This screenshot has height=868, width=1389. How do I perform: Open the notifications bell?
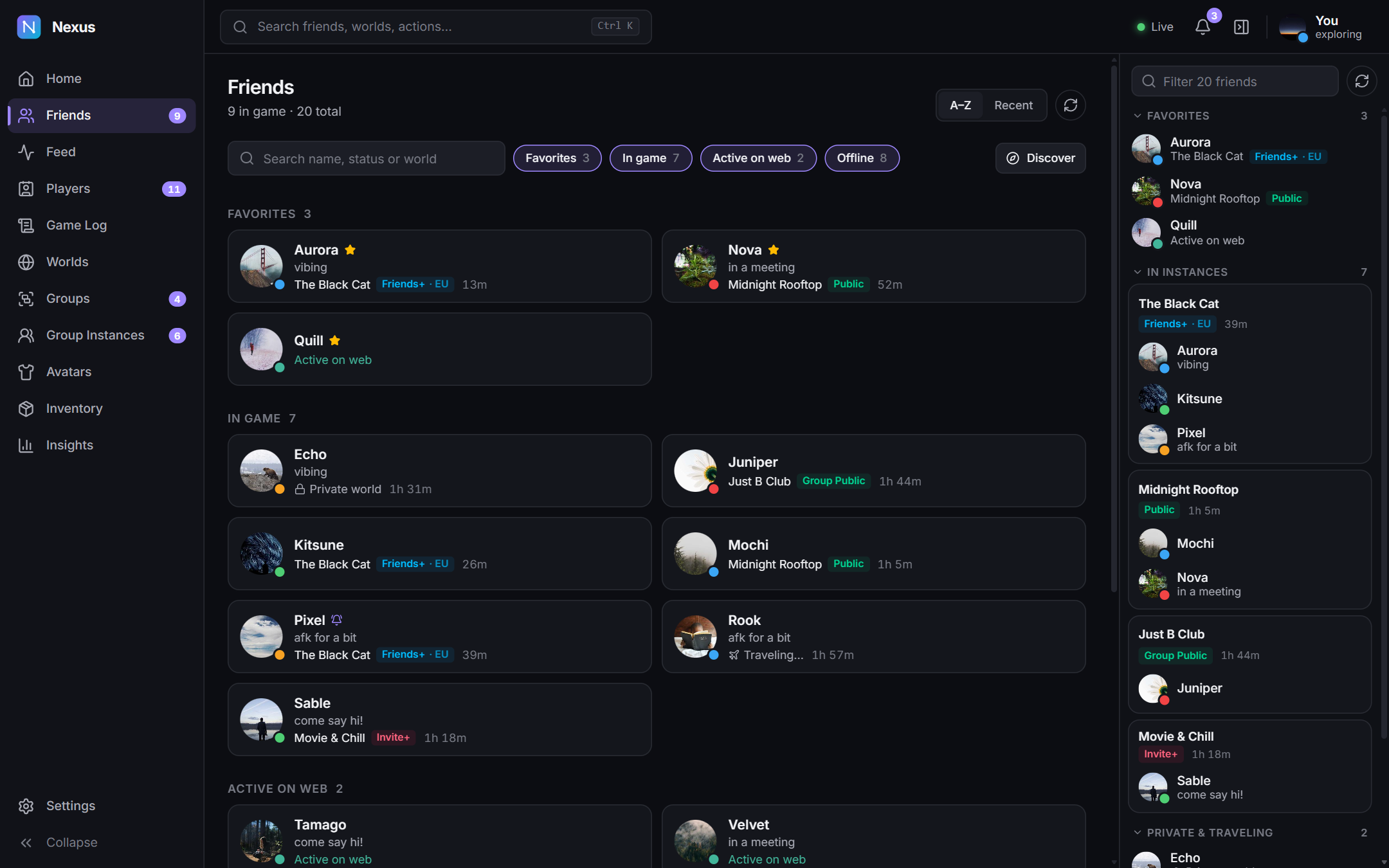tap(1203, 27)
